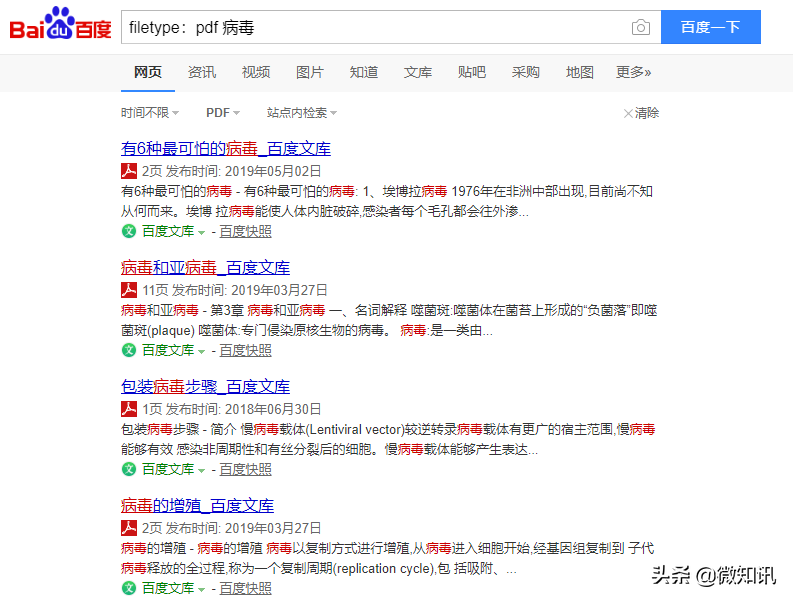This screenshot has width=793, height=602.
Task: Open the 更多» tab menu
Action: point(633,72)
